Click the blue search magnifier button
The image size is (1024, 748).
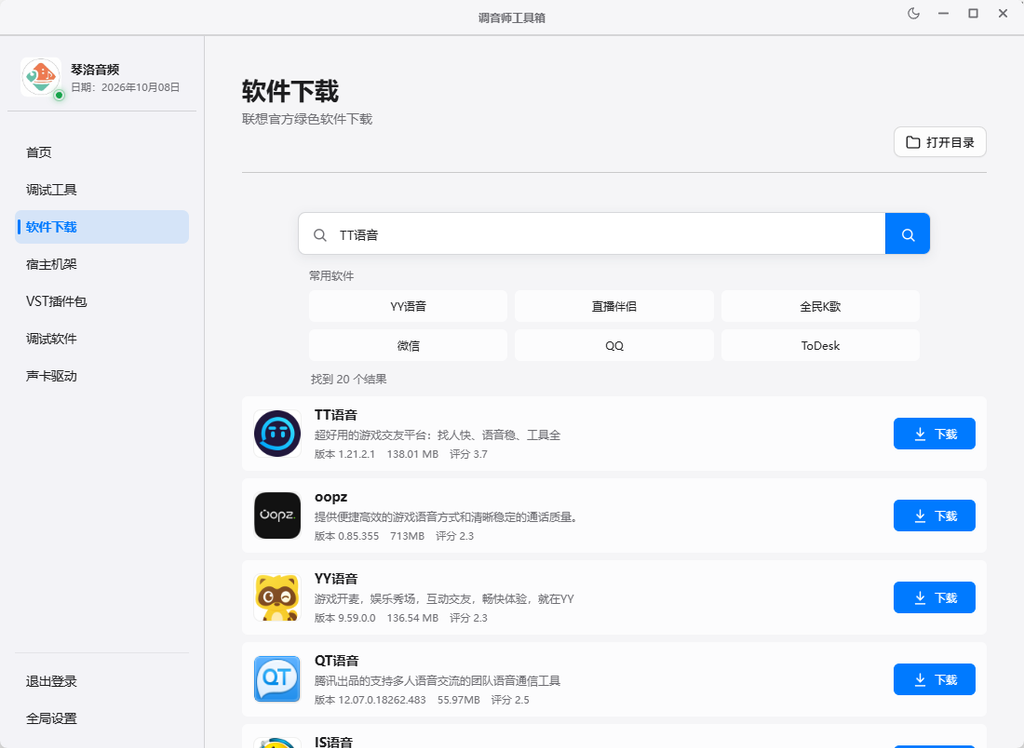pos(908,235)
